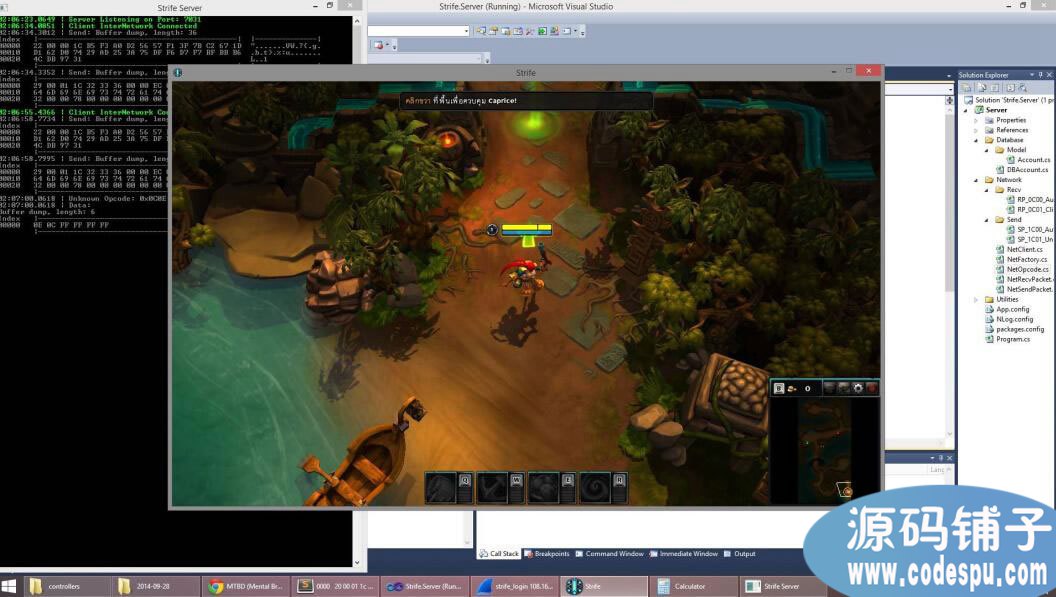Collapse the Server project node
The image size is (1056, 597).
[x=967, y=110]
